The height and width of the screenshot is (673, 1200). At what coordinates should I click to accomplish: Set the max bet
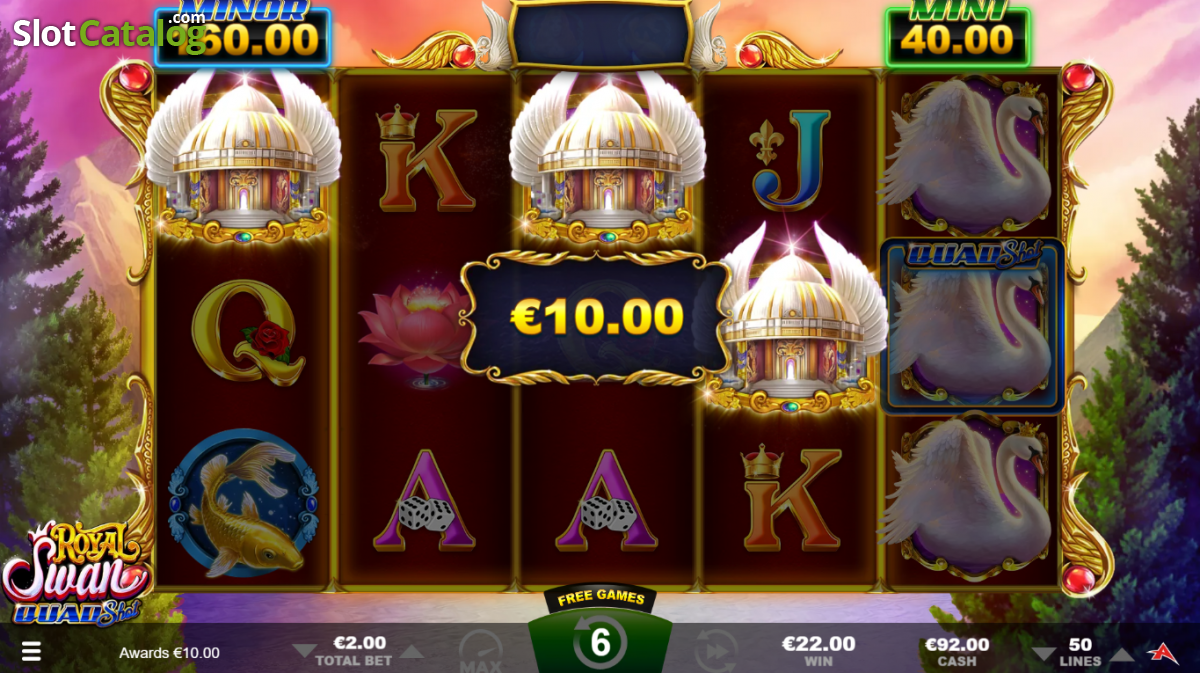[481, 653]
